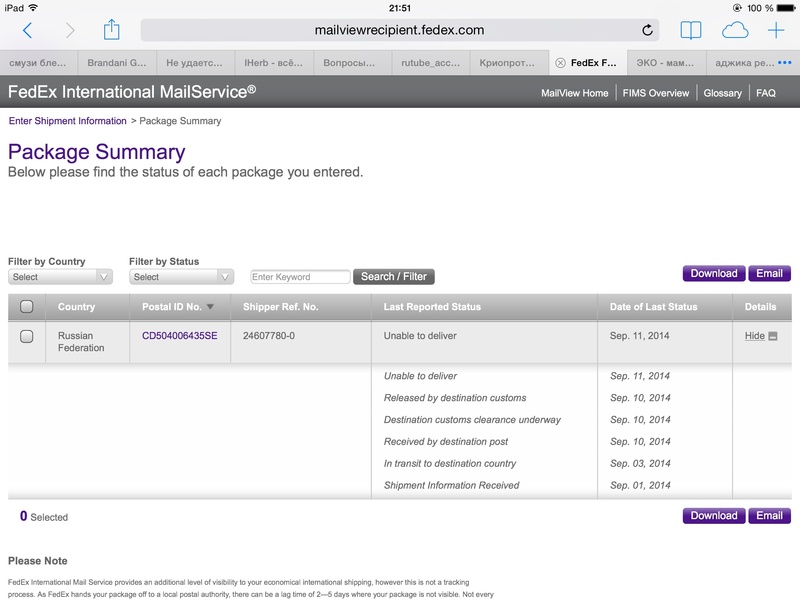This screenshot has width=800, height=600.
Task: Click the Shipper Ref. No. header
Action: [280, 307]
